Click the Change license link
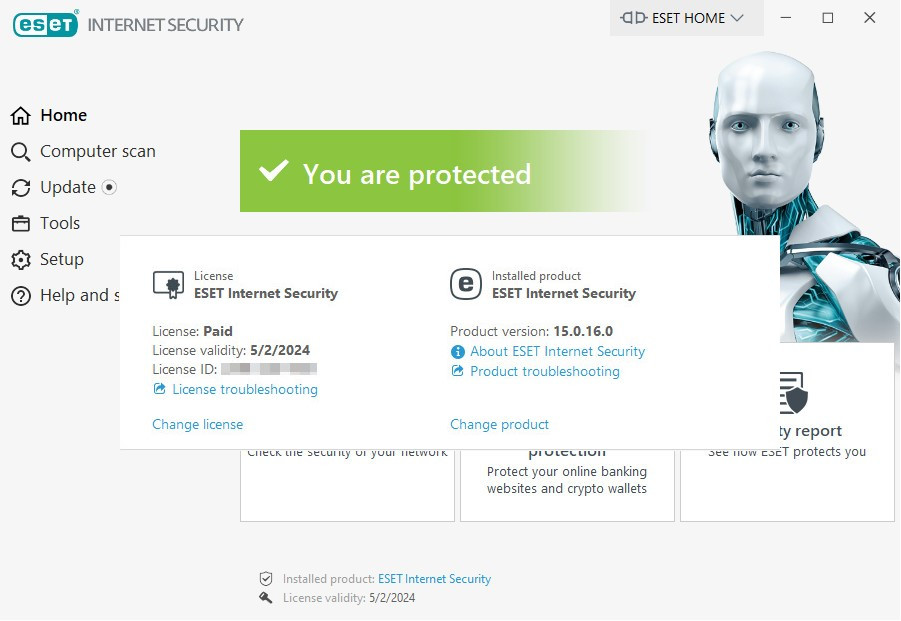Screen dimensions: 901x621 point(198,425)
